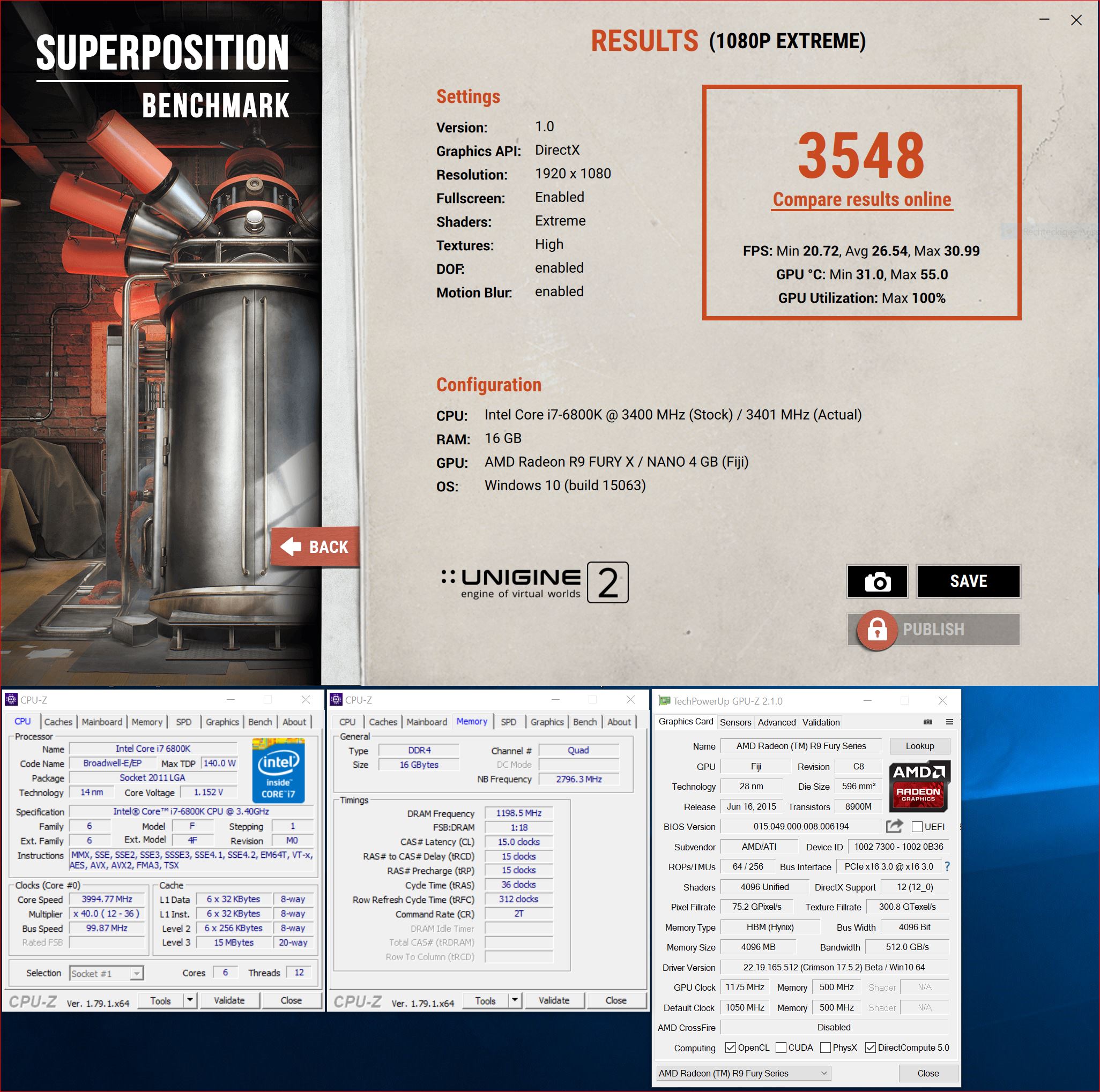Click the Unigine 2 engine logo
This screenshot has height=1092, width=1100.
534,582
